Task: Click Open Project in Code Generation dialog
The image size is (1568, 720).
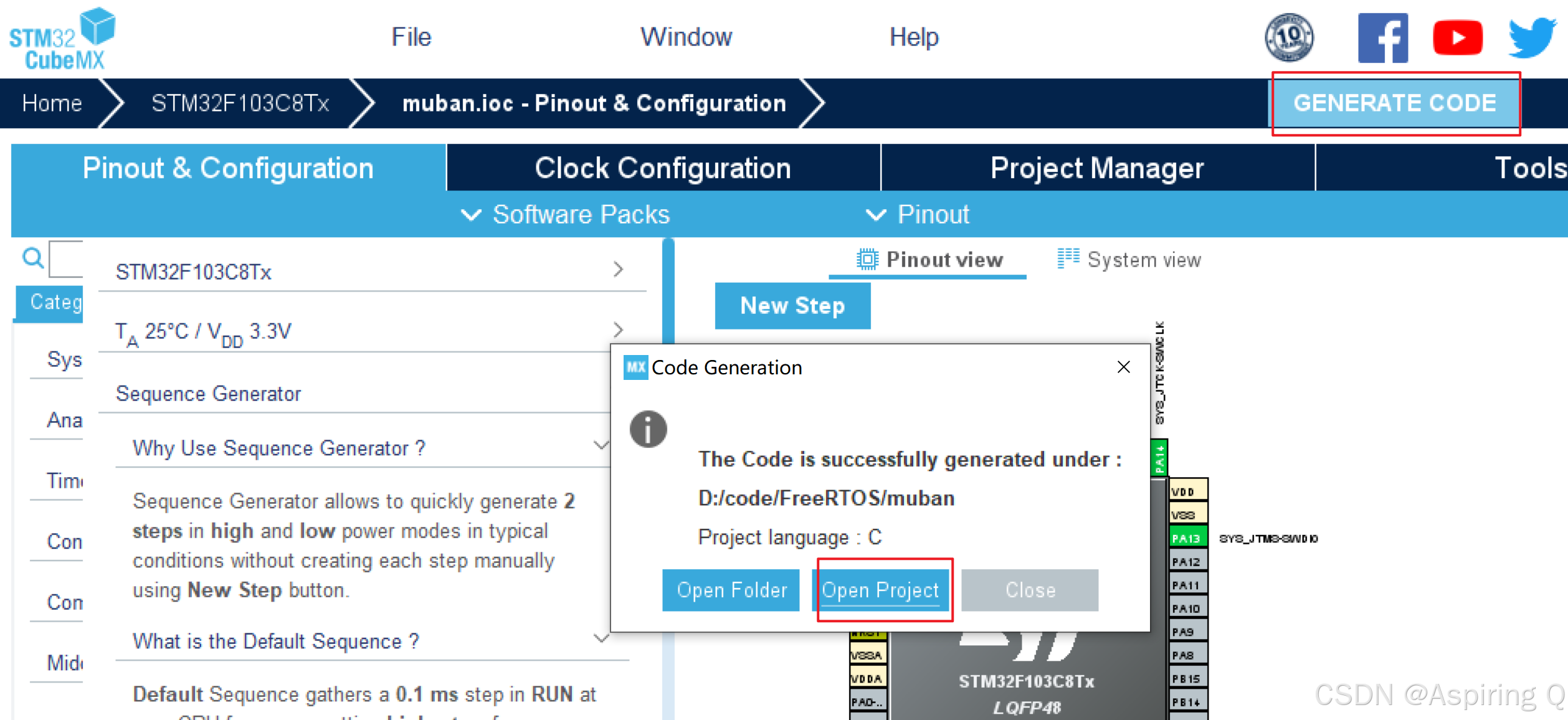Action: [x=880, y=590]
